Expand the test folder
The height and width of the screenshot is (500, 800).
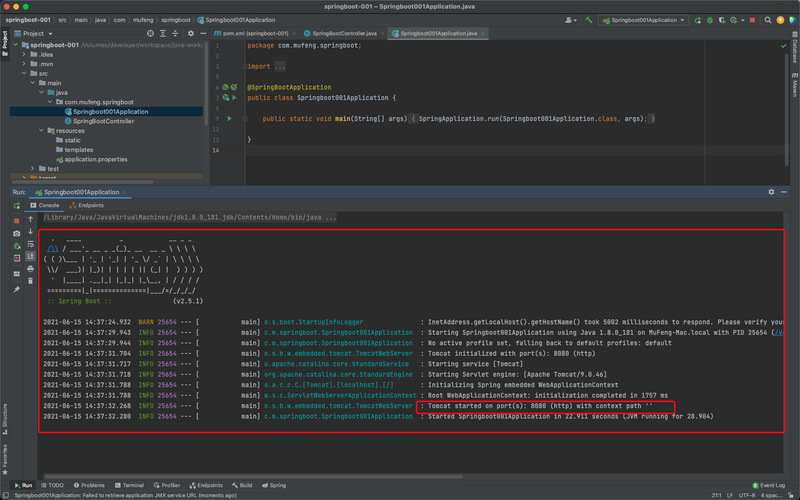(33, 168)
